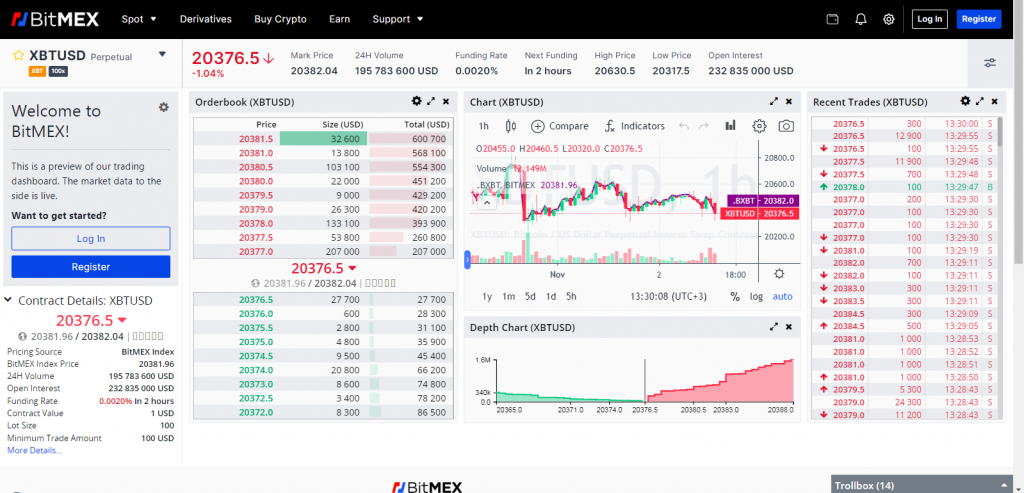1024x493 pixels.
Task: Take a chart snapshot with camera icon
Action: pos(786,126)
